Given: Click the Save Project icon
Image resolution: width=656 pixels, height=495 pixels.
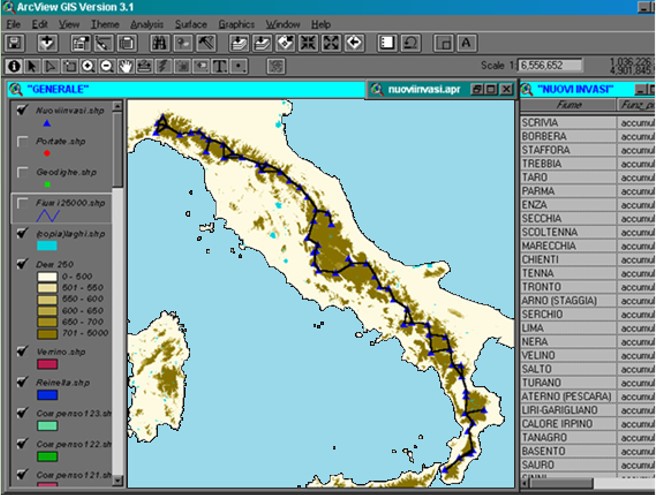Looking at the screenshot, I should (15, 43).
